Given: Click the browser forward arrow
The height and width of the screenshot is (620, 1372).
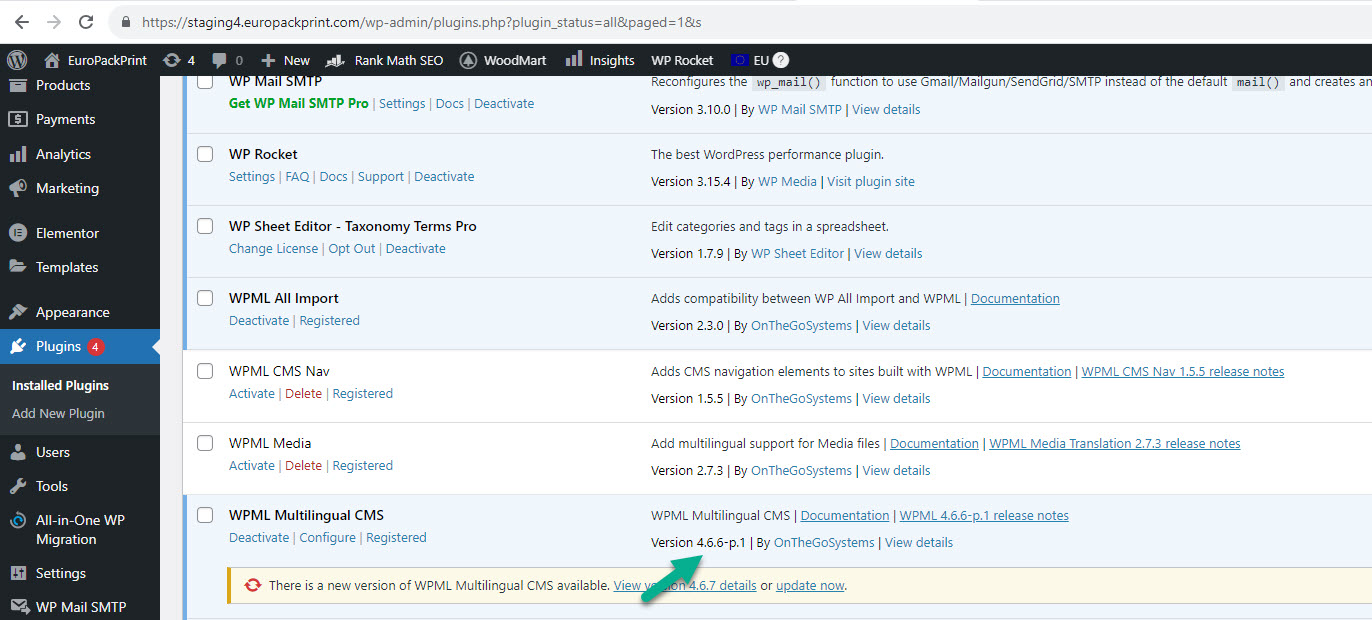Looking at the screenshot, I should (54, 21).
